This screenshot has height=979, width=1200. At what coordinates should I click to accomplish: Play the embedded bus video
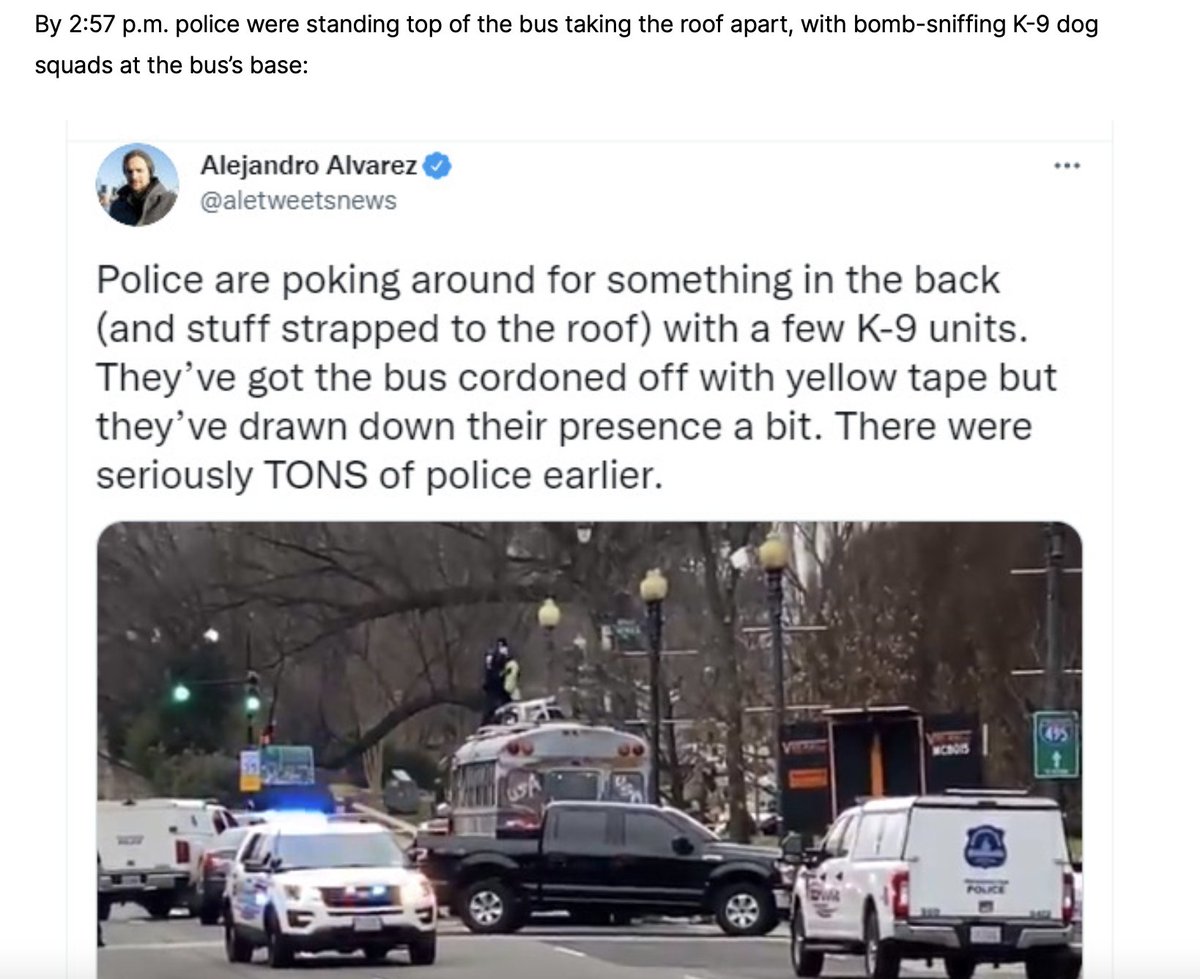[589, 749]
